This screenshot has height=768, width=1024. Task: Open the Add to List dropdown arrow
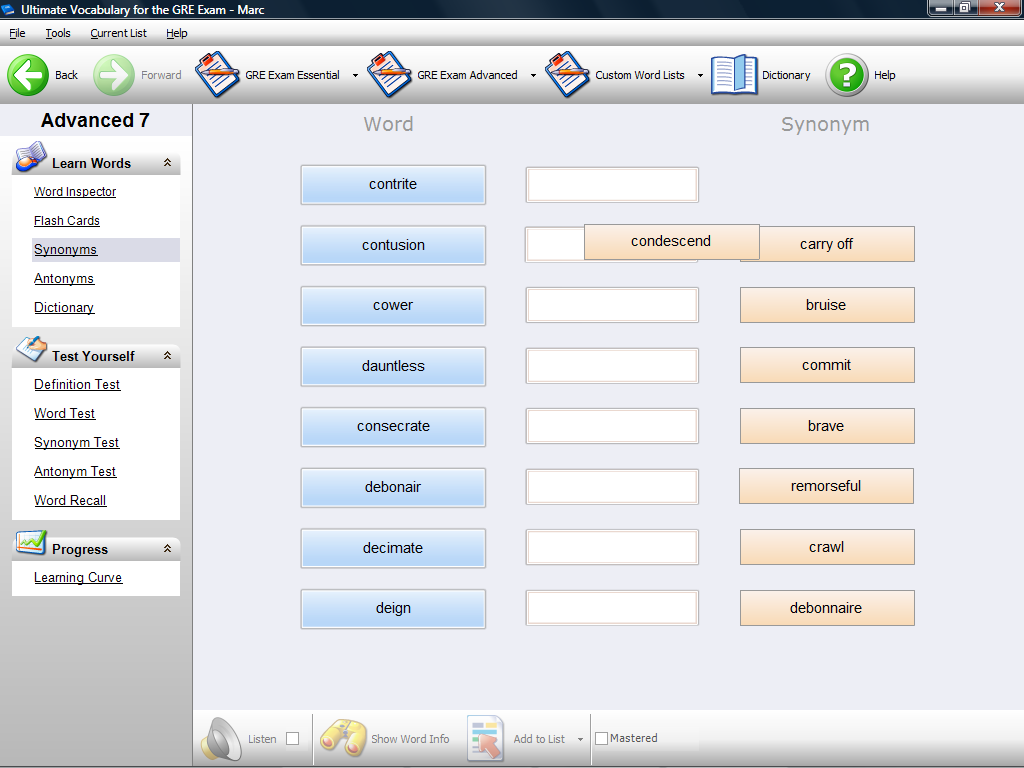tap(580, 739)
